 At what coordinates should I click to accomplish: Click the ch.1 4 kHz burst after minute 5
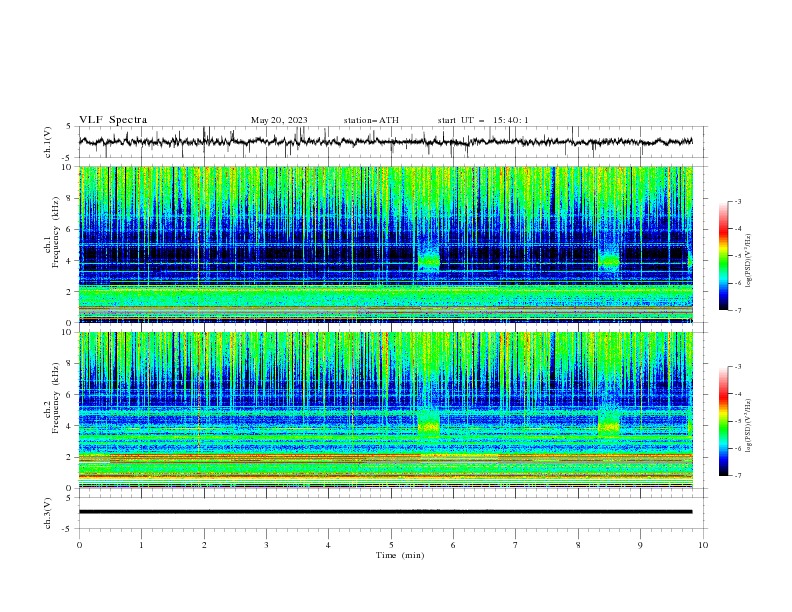coord(429,261)
